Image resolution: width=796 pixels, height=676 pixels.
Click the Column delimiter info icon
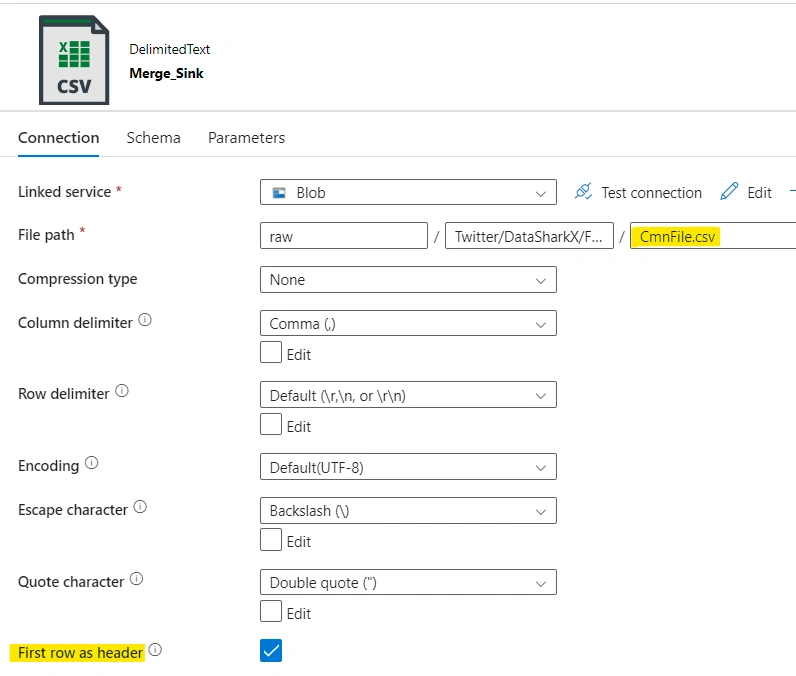tap(145, 320)
